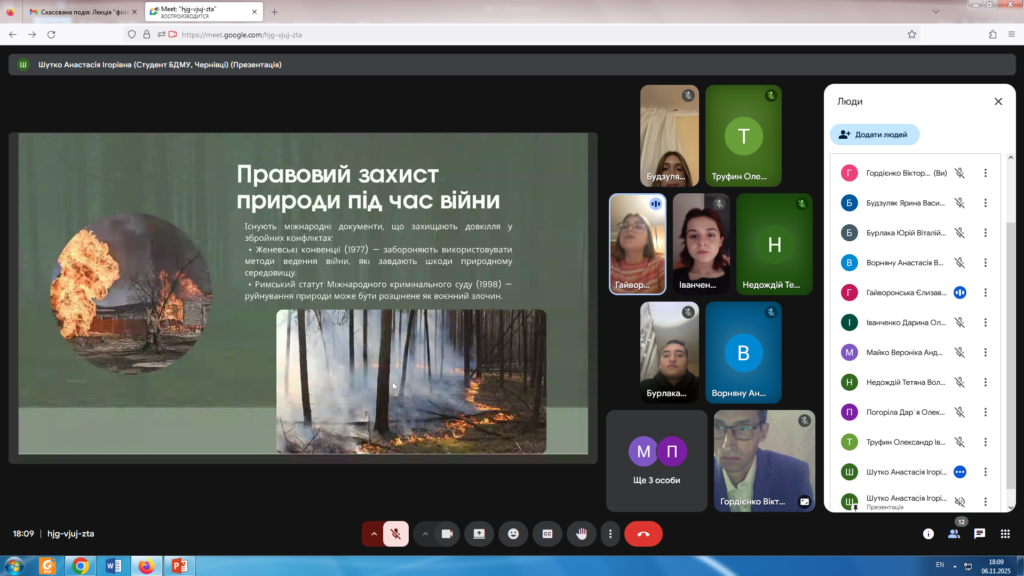
Task: Open a new browser tab
Action: 275,11
